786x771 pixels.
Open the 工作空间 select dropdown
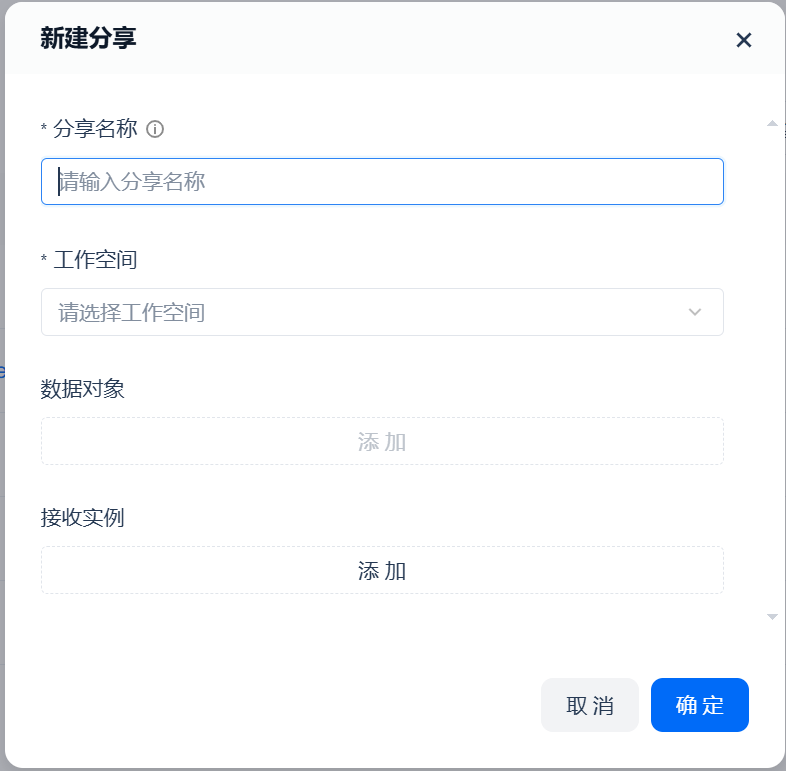(x=382, y=312)
